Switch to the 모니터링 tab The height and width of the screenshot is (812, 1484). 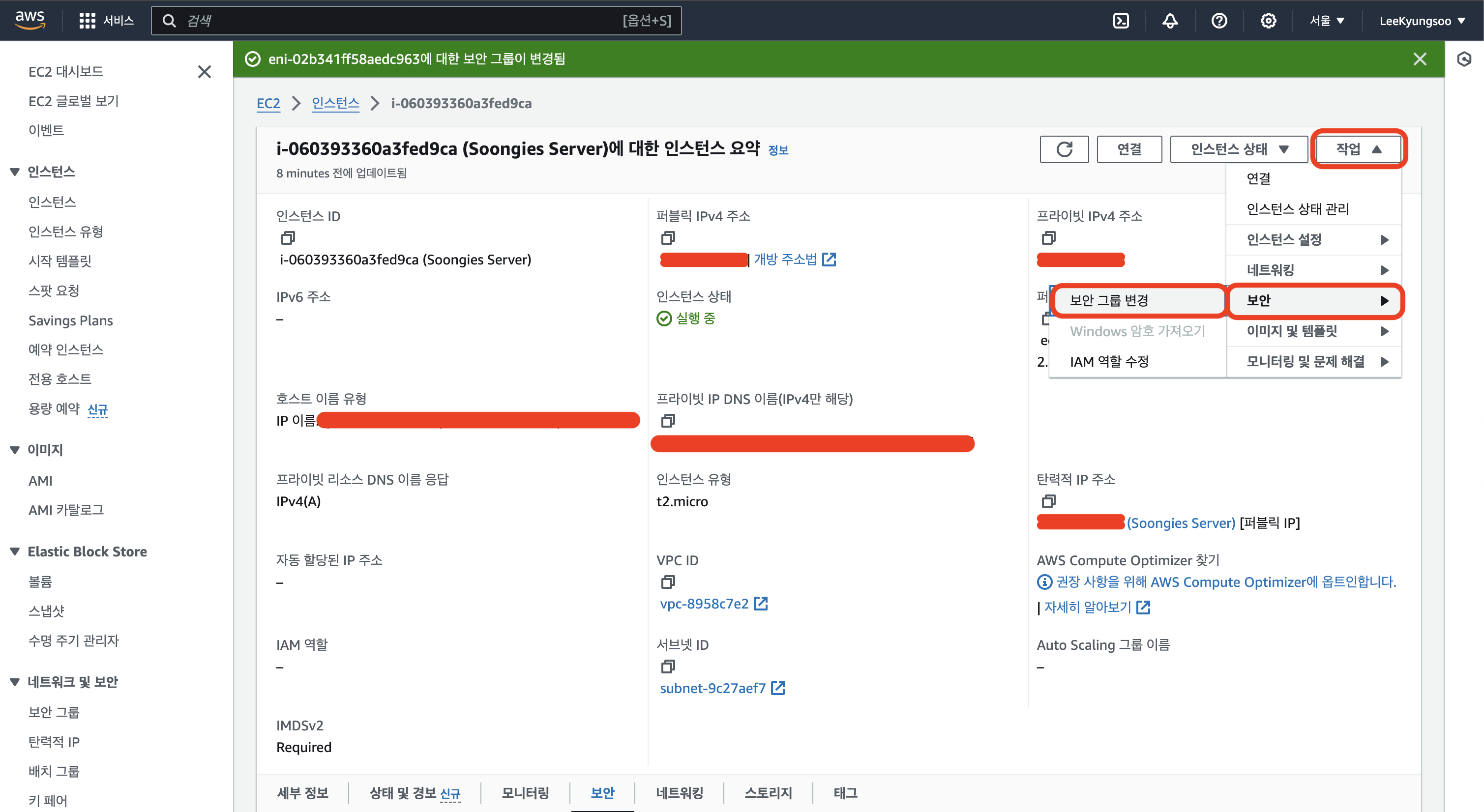[525, 793]
